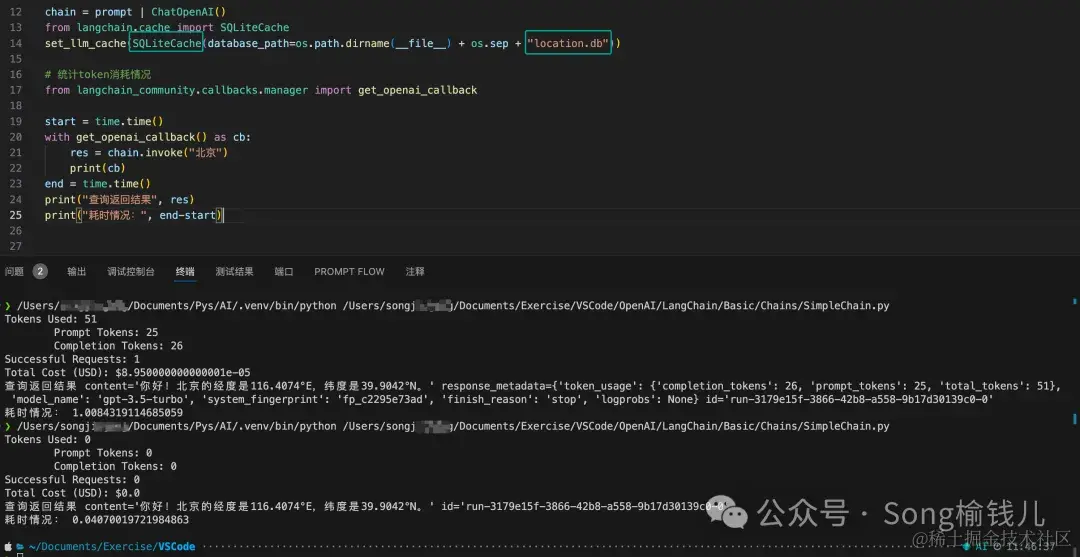This screenshot has height=557, width=1080.
Task: Click line number 15 in the gutter
Action: pos(16,59)
